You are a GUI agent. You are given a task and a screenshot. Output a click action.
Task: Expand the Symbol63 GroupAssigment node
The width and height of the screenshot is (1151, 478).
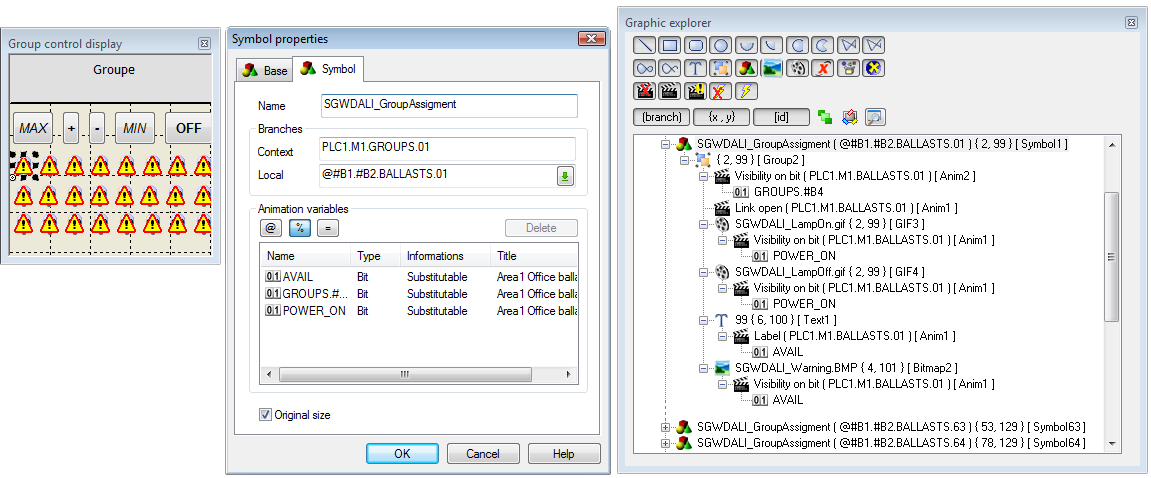(x=667, y=428)
